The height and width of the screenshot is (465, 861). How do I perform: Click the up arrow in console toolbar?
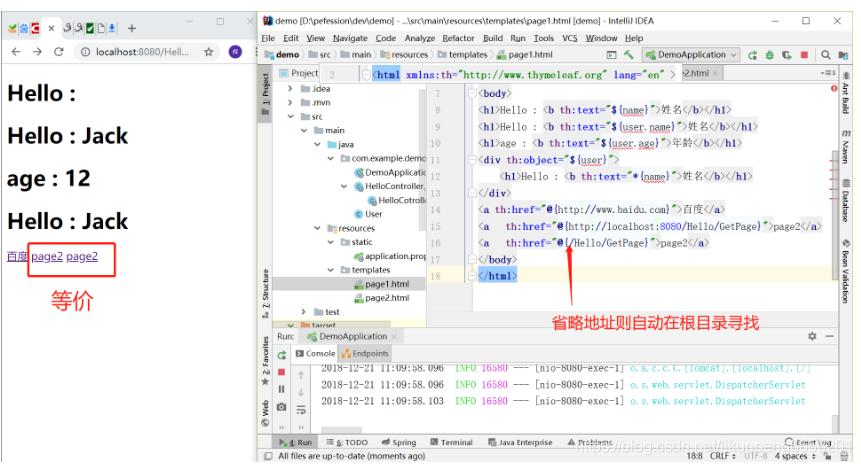click(301, 375)
